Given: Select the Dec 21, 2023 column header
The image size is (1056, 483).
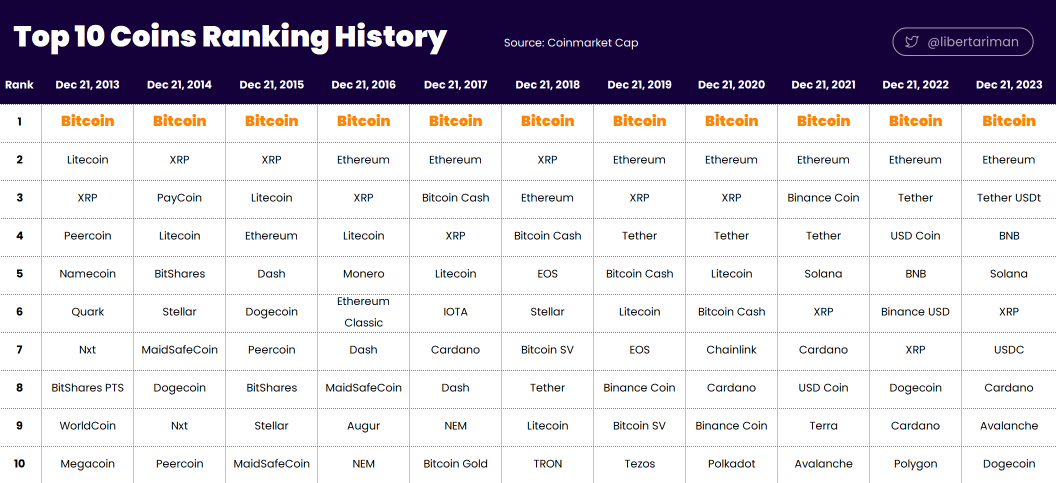Looking at the screenshot, I should click(1008, 85).
